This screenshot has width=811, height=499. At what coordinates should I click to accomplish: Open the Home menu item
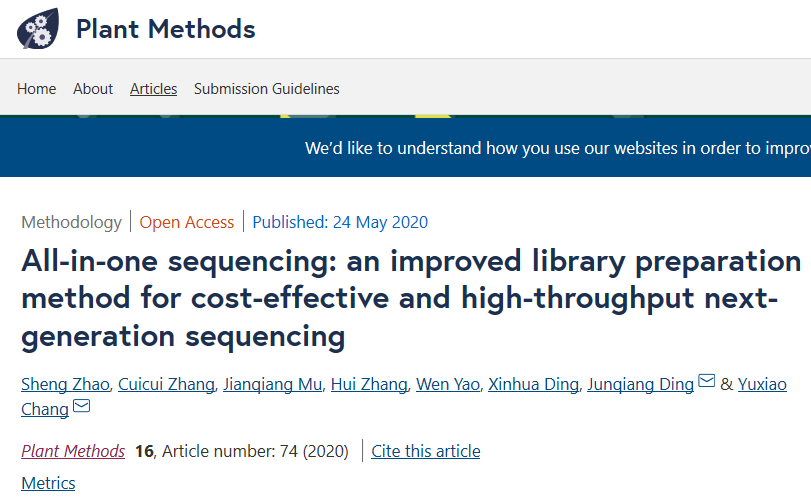click(x=37, y=89)
